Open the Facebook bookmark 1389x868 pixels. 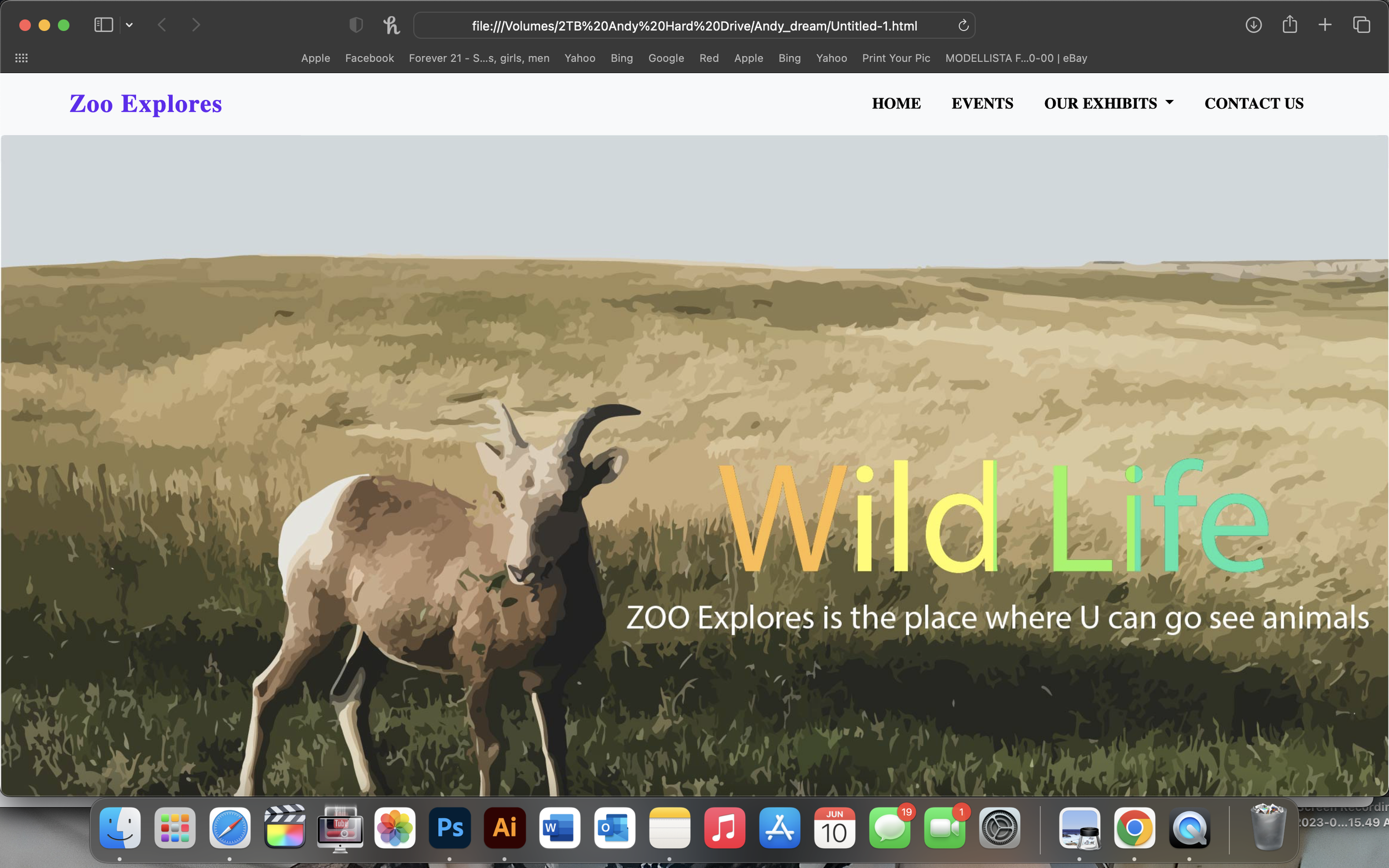click(369, 58)
